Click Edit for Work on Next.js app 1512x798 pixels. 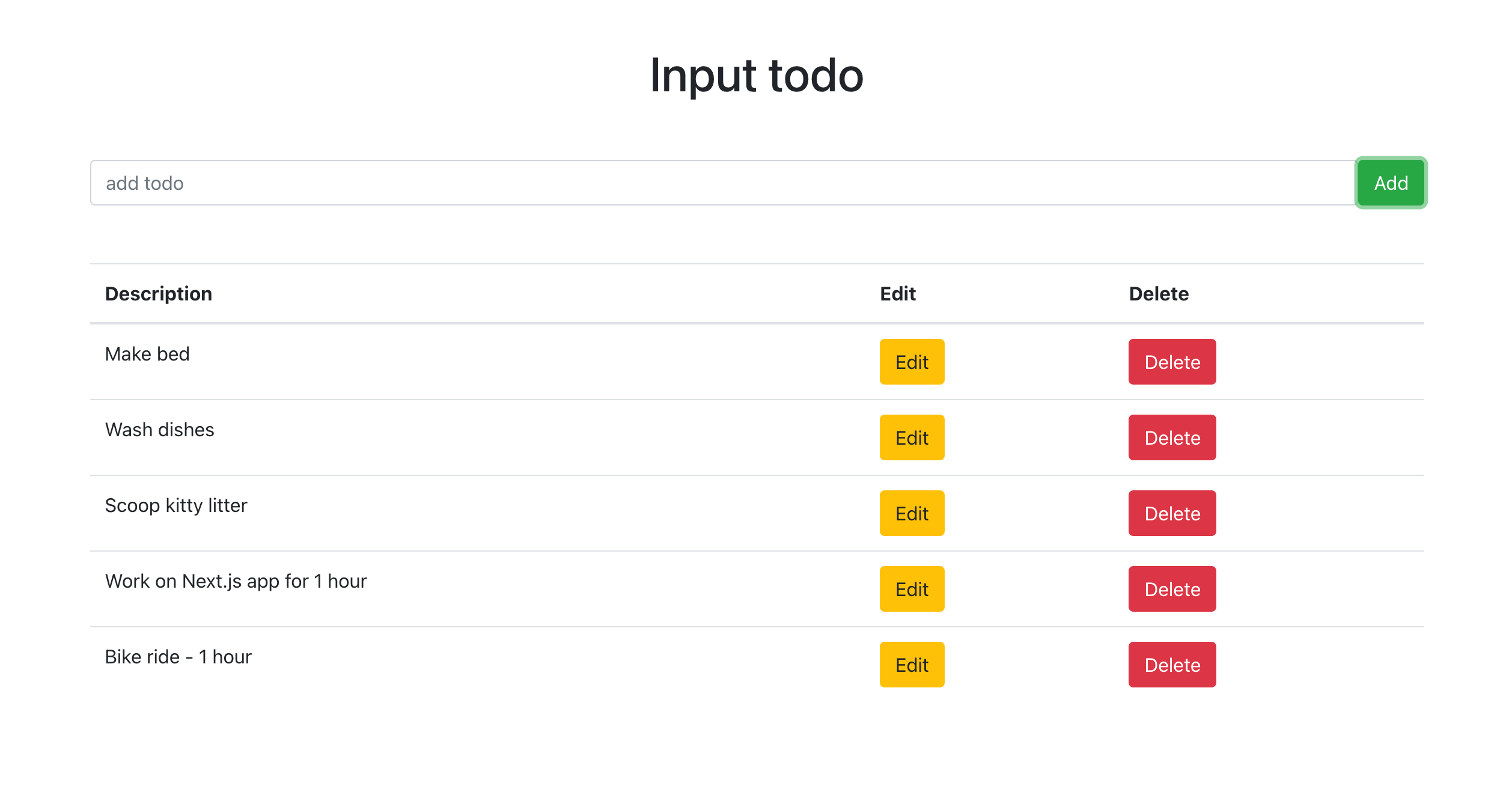pos(911,589)
